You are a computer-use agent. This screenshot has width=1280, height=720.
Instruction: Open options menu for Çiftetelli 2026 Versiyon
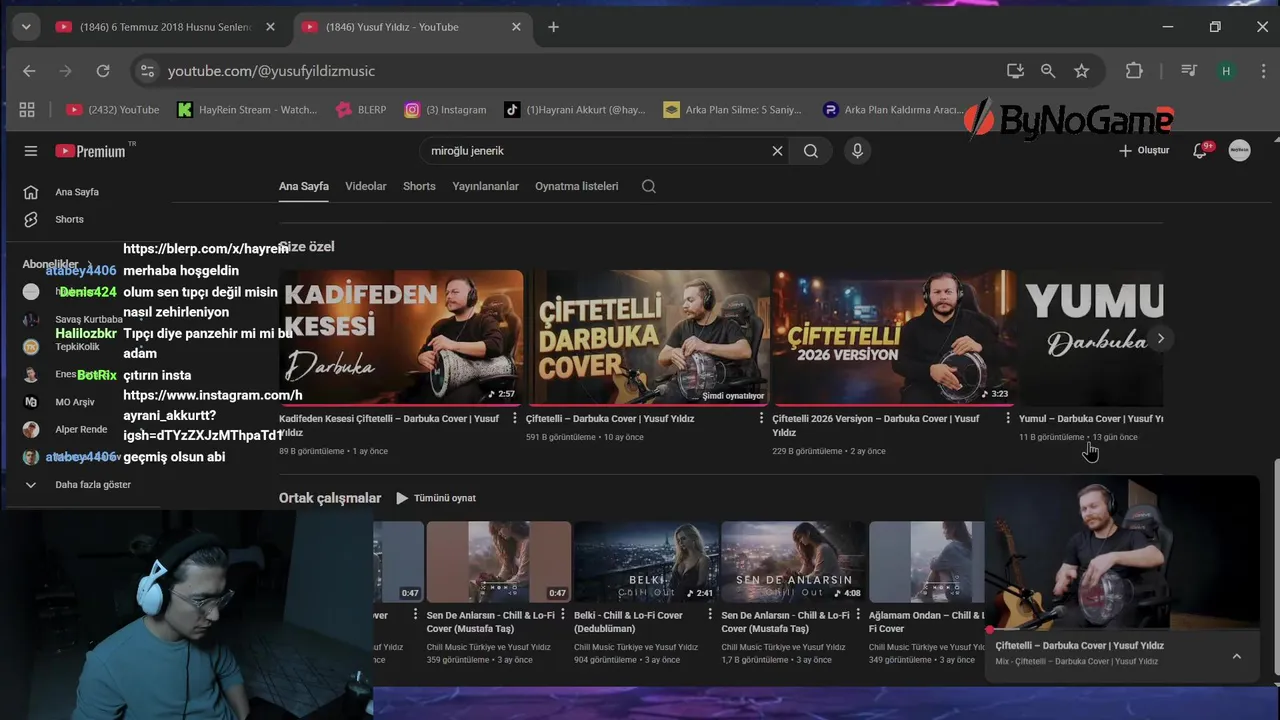(x=1008, y=418)
